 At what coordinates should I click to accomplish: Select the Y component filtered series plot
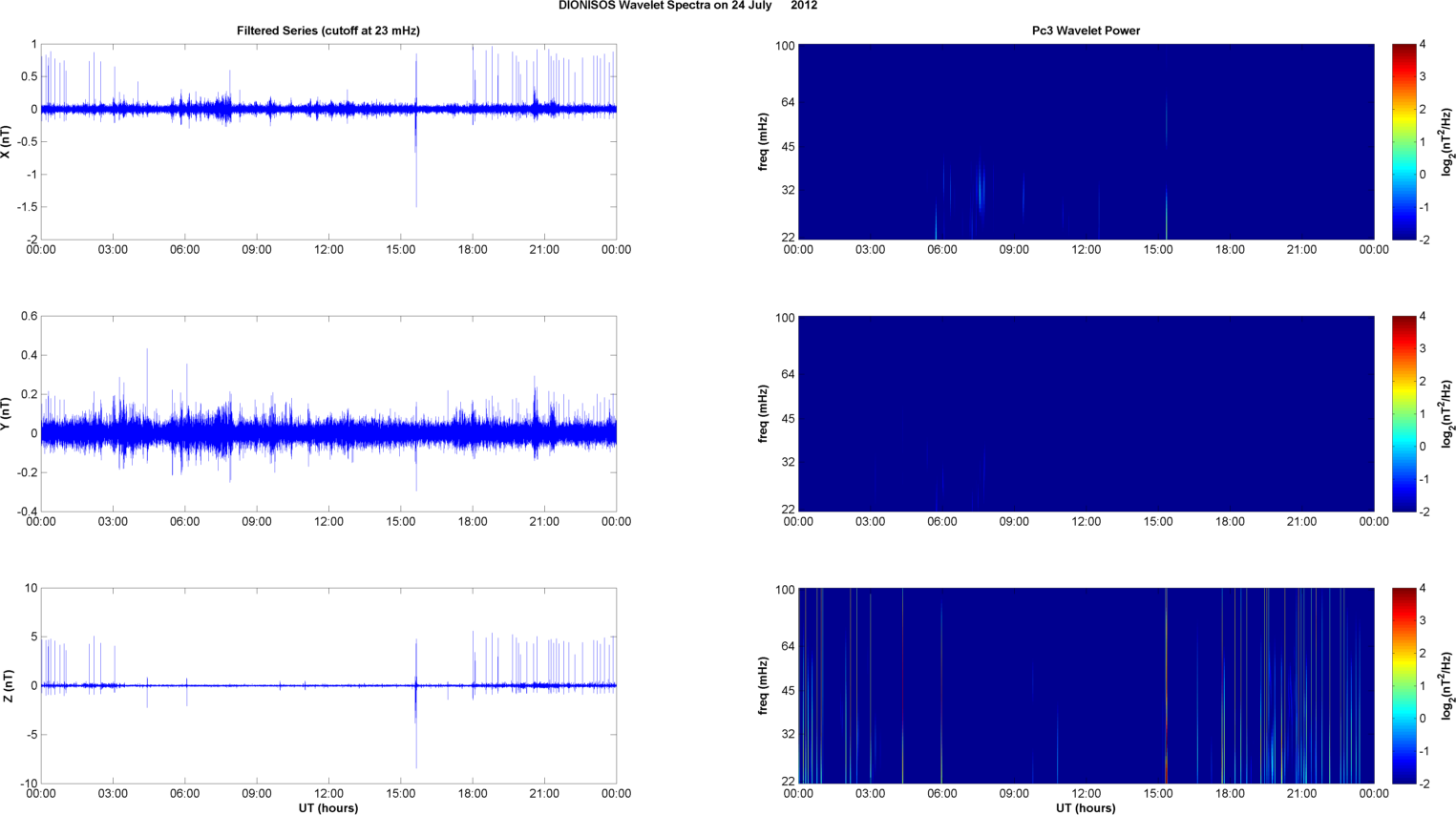[328, 414]
